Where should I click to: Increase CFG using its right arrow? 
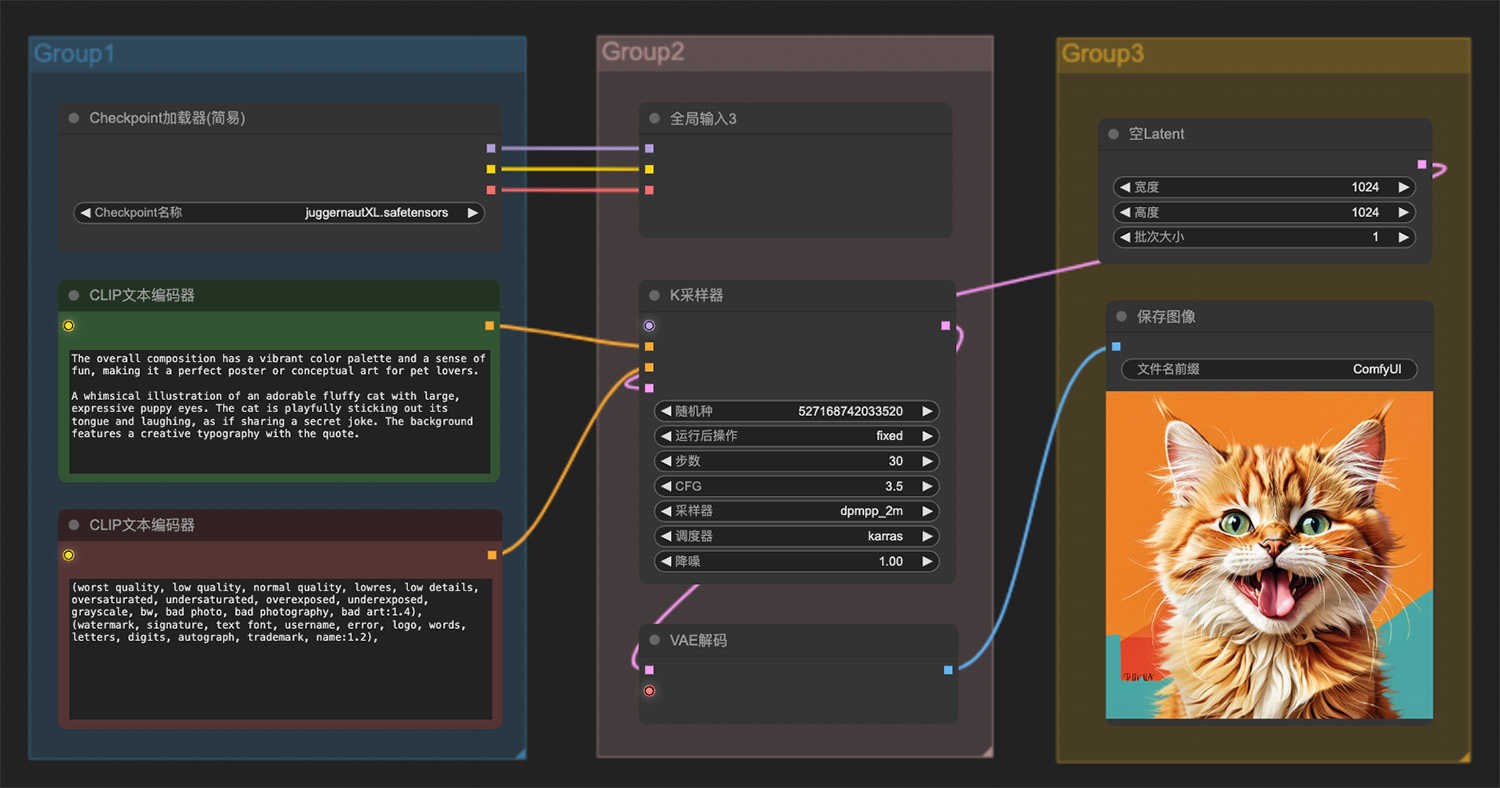(927, 486)
